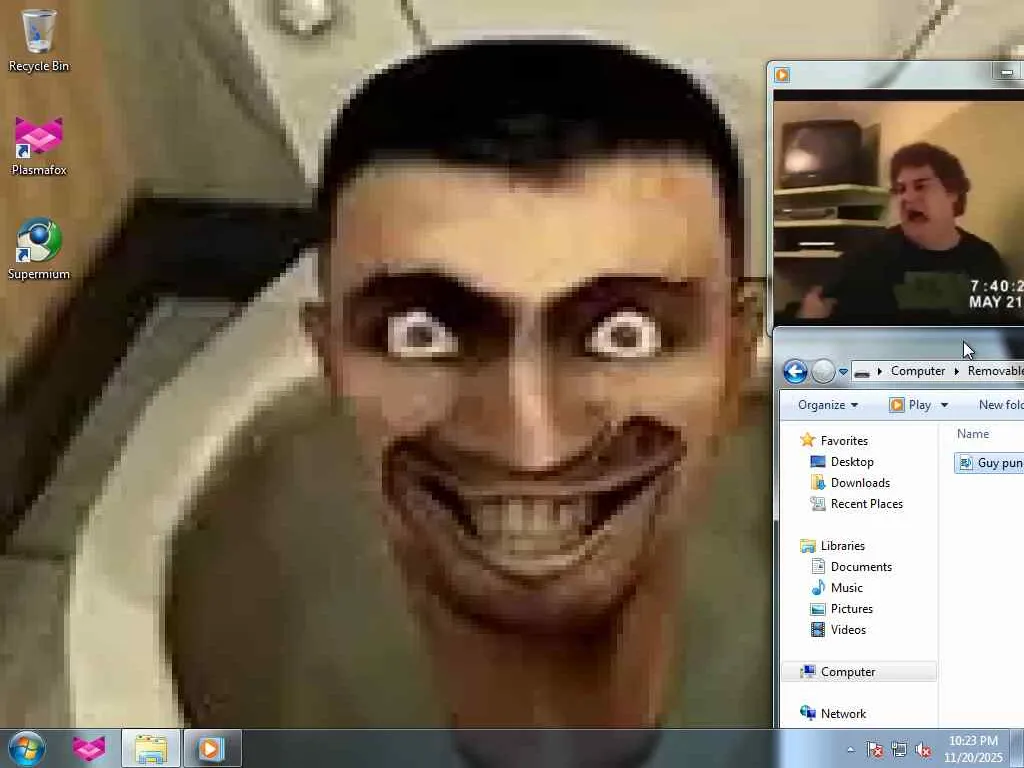
Task: Open Downloads under Favorites
Action: 859,483
